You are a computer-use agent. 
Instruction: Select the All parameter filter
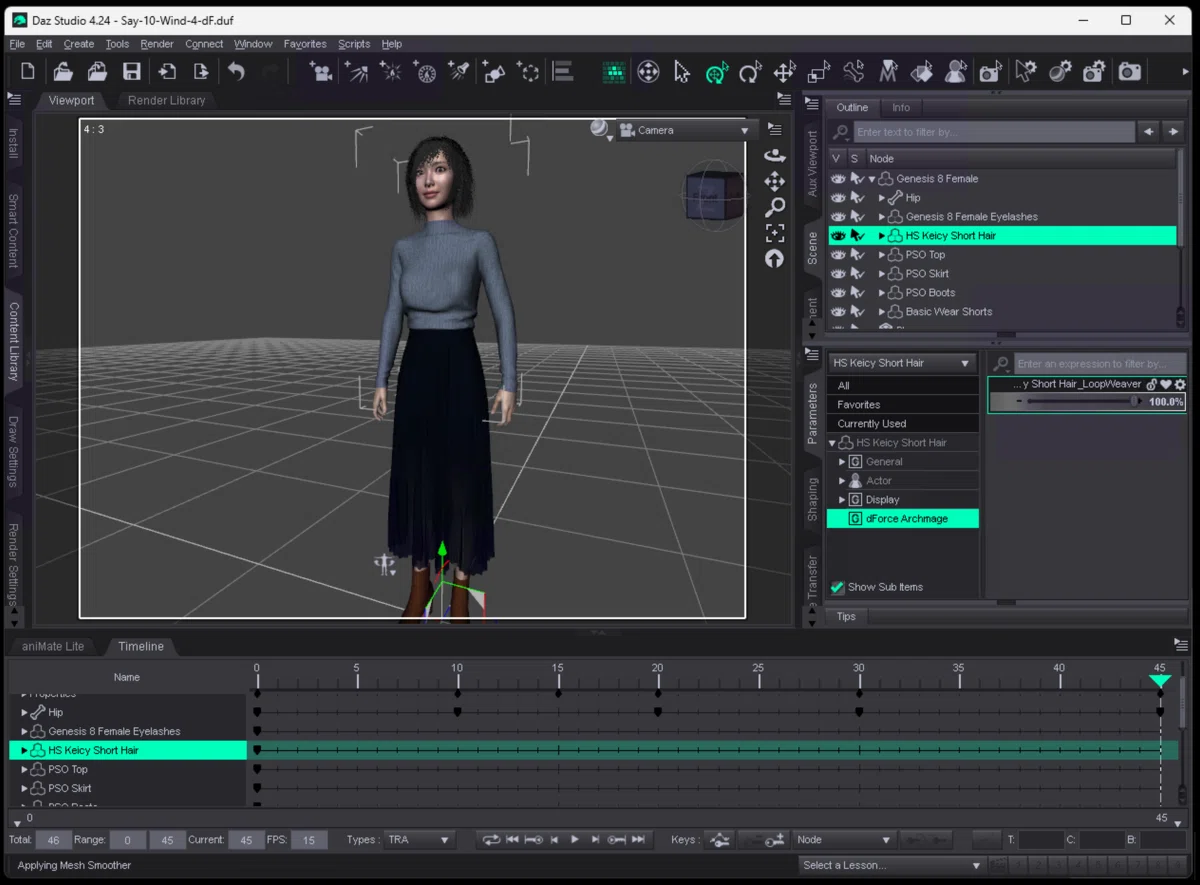click(903, 386)
